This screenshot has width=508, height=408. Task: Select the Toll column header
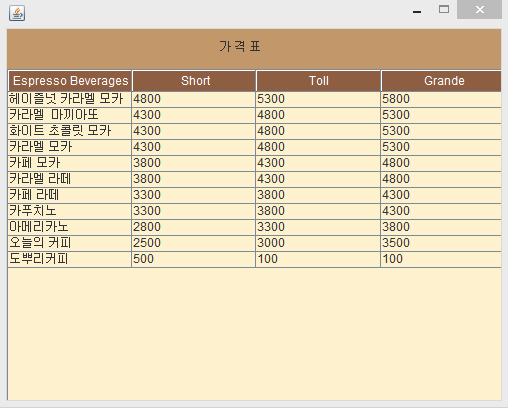[x=318, y=81]
